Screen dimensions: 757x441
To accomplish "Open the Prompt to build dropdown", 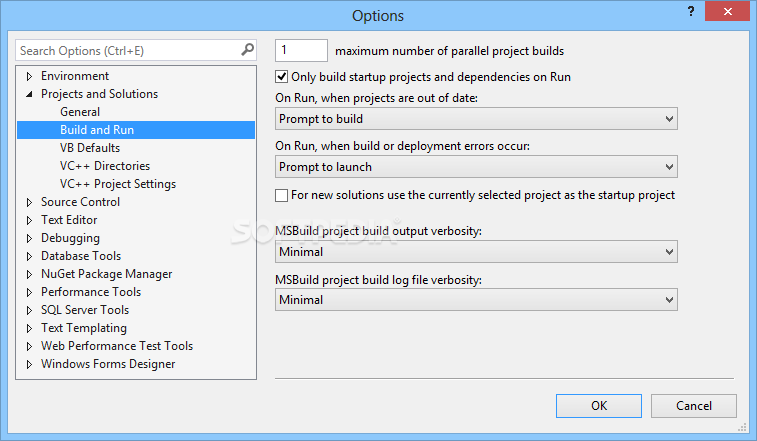I will pos(476,118).
